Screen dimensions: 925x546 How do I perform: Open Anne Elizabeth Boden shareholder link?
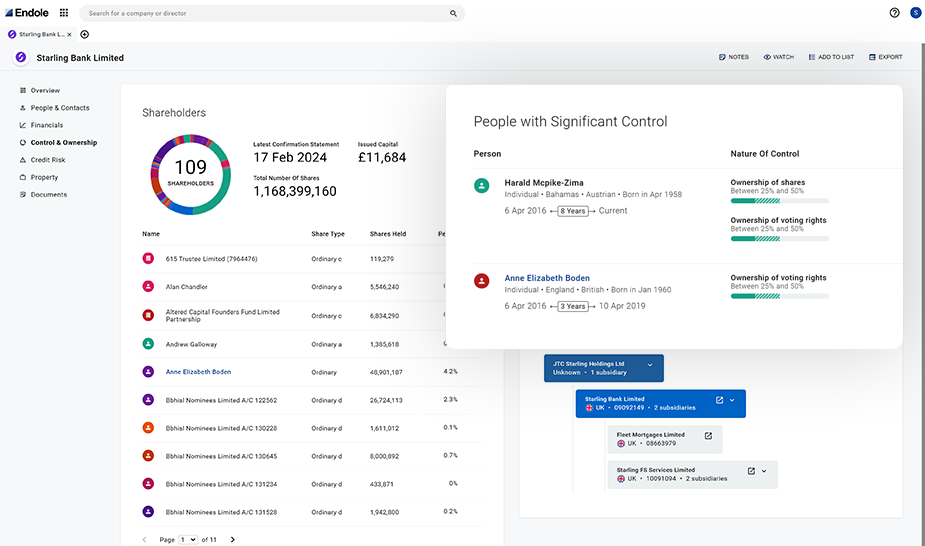click(x=198, y=372)
